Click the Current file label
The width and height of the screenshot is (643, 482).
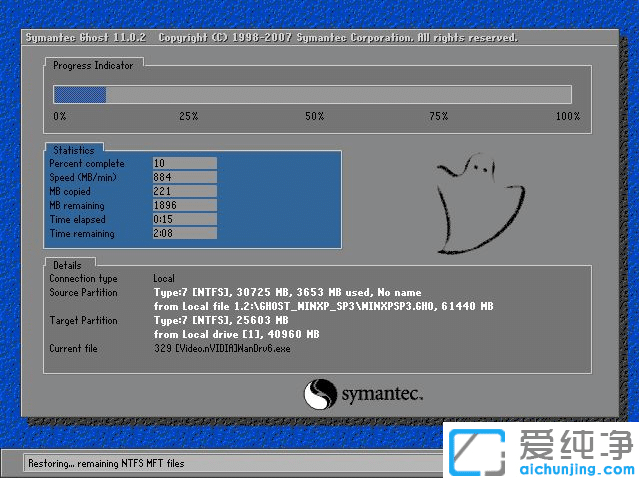coord(73,349)
